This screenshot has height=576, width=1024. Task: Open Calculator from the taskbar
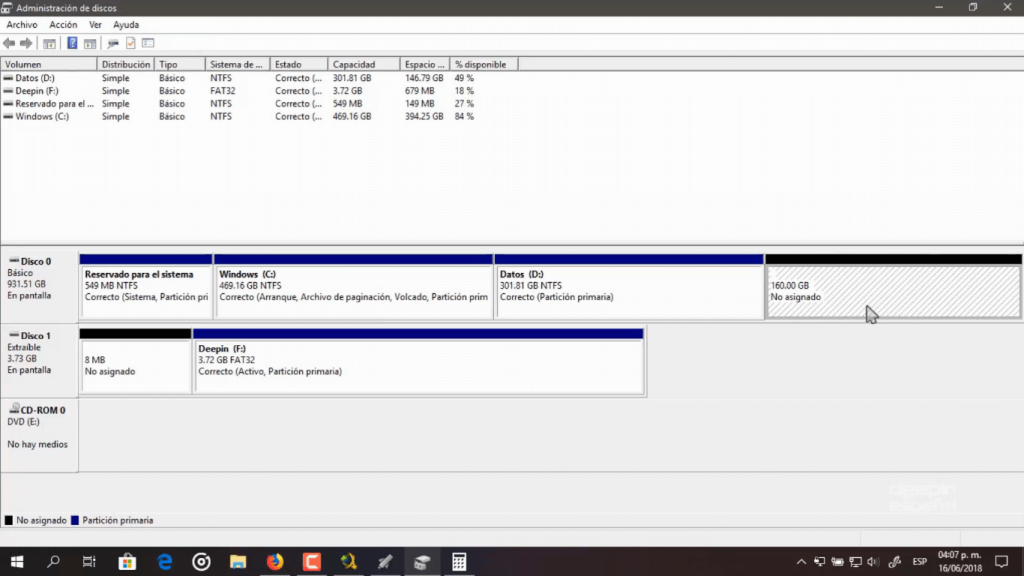coord(459,562)
